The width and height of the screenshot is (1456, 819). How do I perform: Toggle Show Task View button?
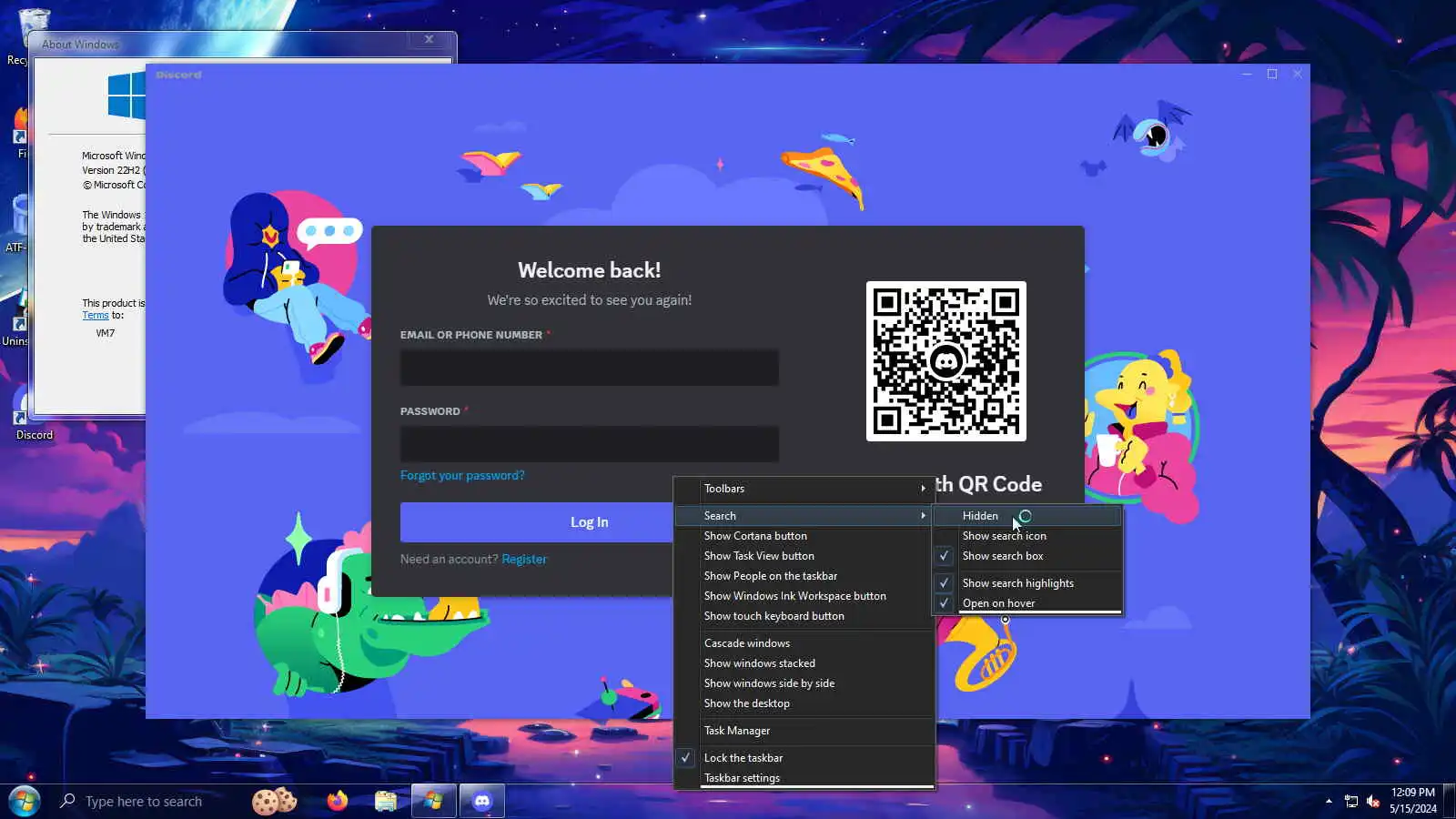point(804,556)
